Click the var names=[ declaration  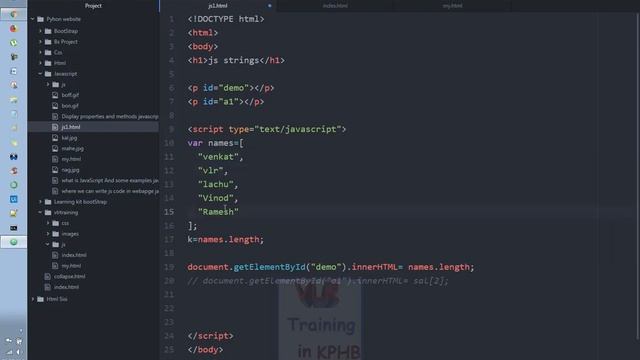216,143
